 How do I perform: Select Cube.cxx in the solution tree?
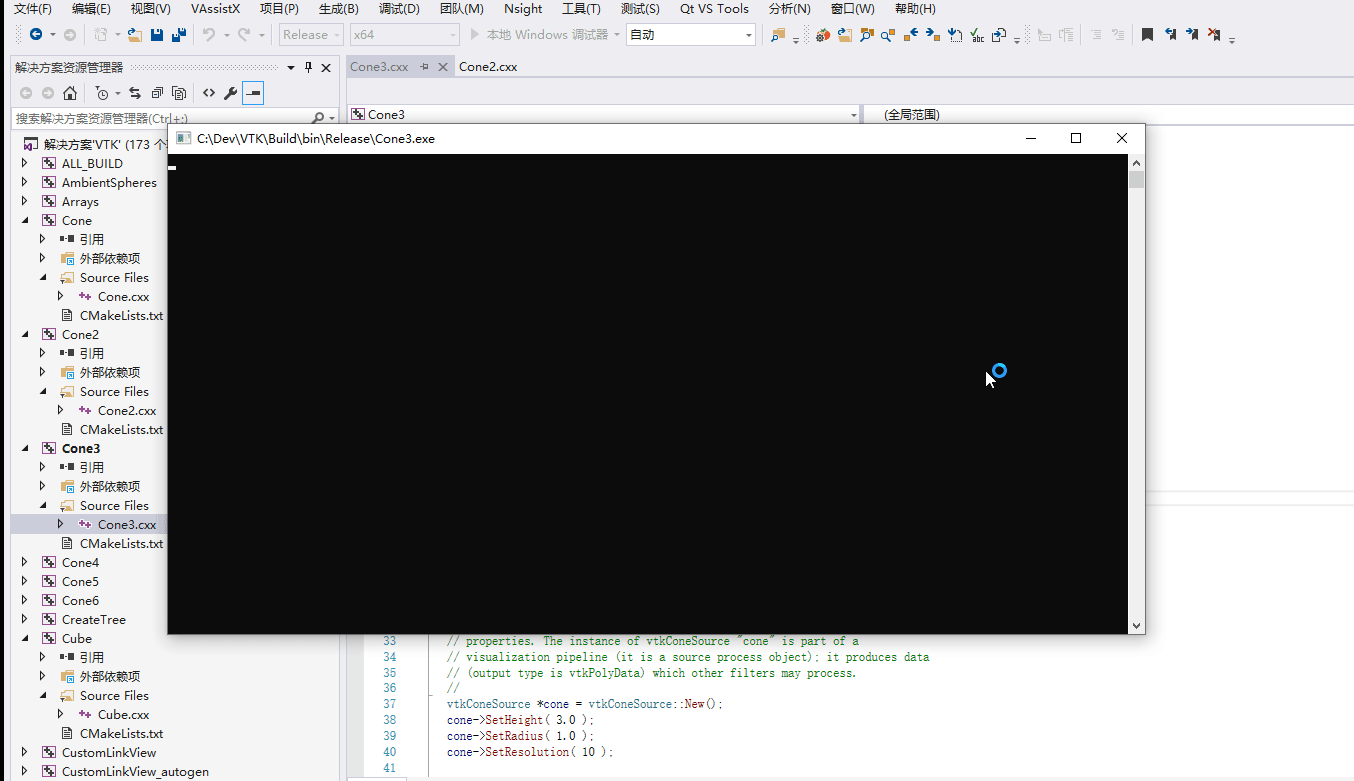(123, 714)
